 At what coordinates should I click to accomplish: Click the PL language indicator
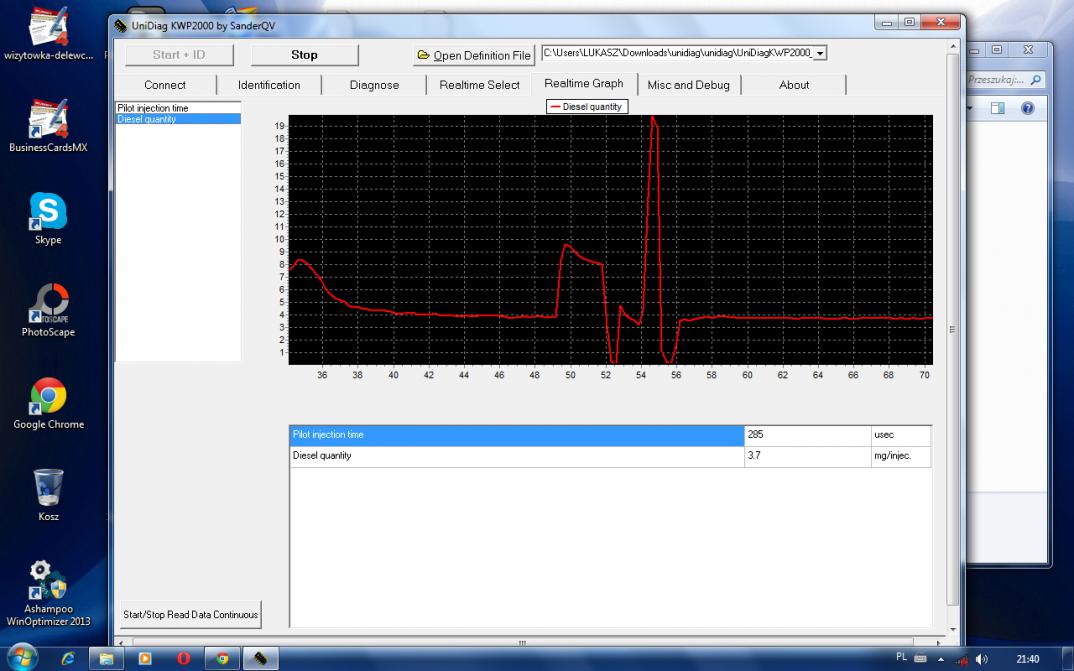point(901,657)
